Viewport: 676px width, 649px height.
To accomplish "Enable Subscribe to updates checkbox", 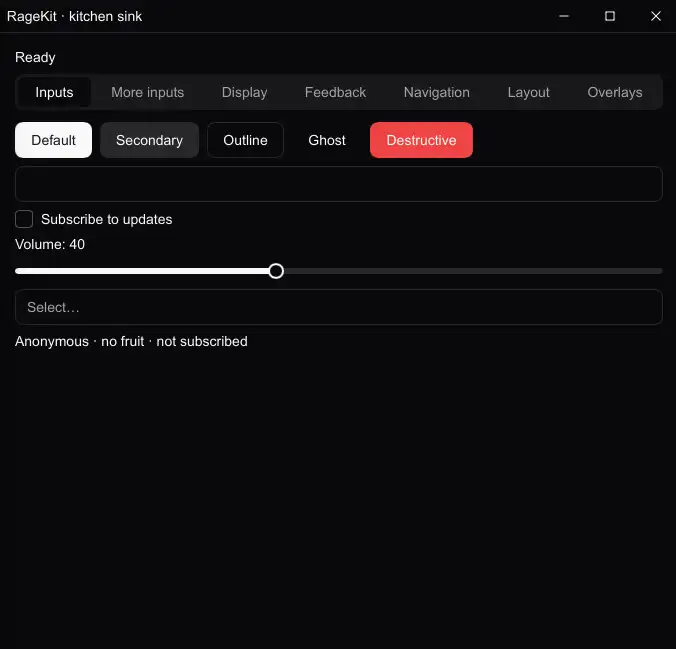I will 24,219.
